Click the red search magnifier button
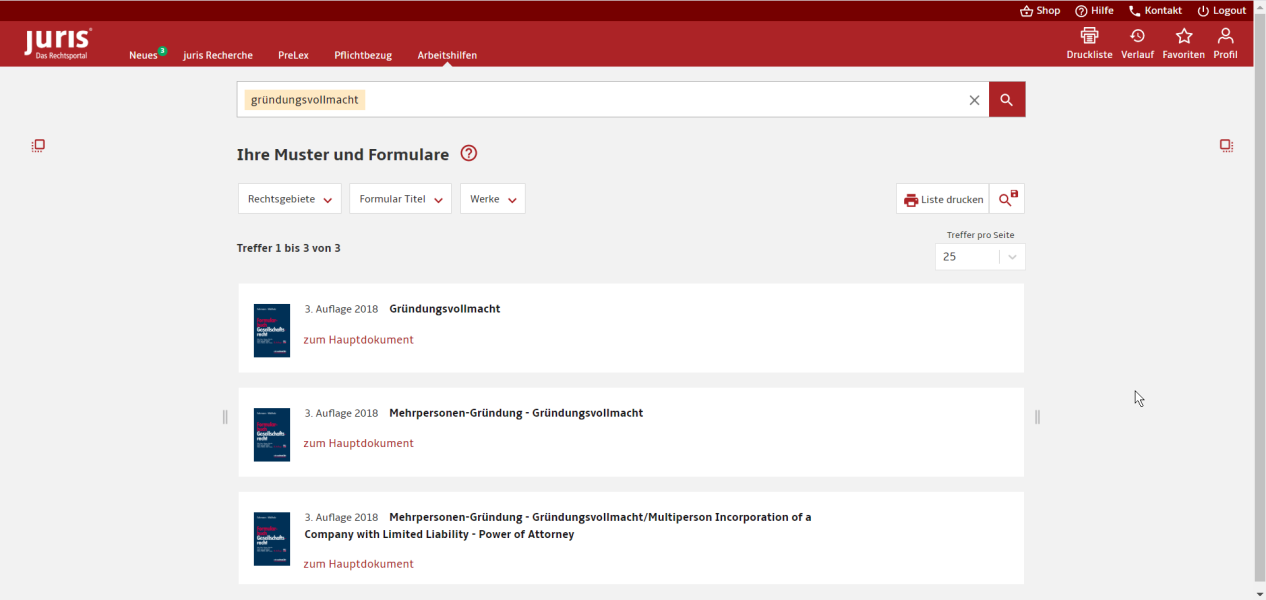The image size is (1266, 600). tap(1007, 100)
